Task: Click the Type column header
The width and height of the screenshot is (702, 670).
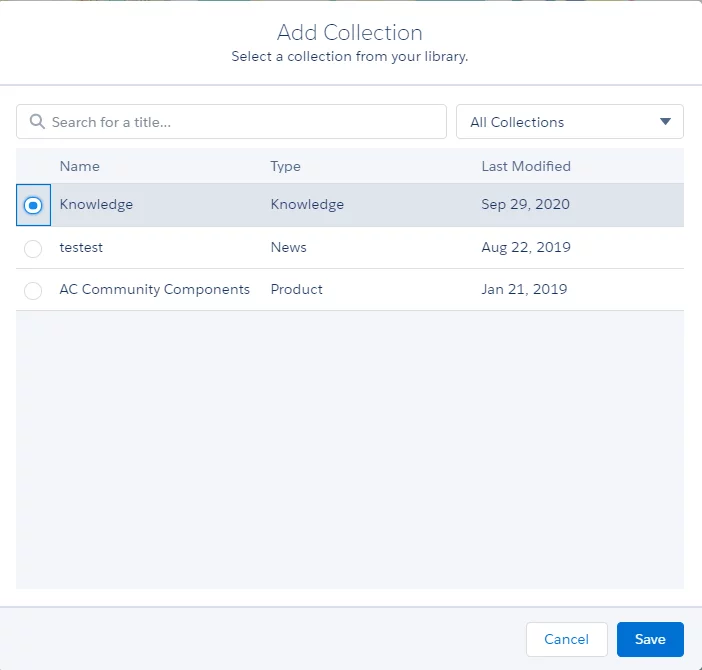Action: pos(285,166)
